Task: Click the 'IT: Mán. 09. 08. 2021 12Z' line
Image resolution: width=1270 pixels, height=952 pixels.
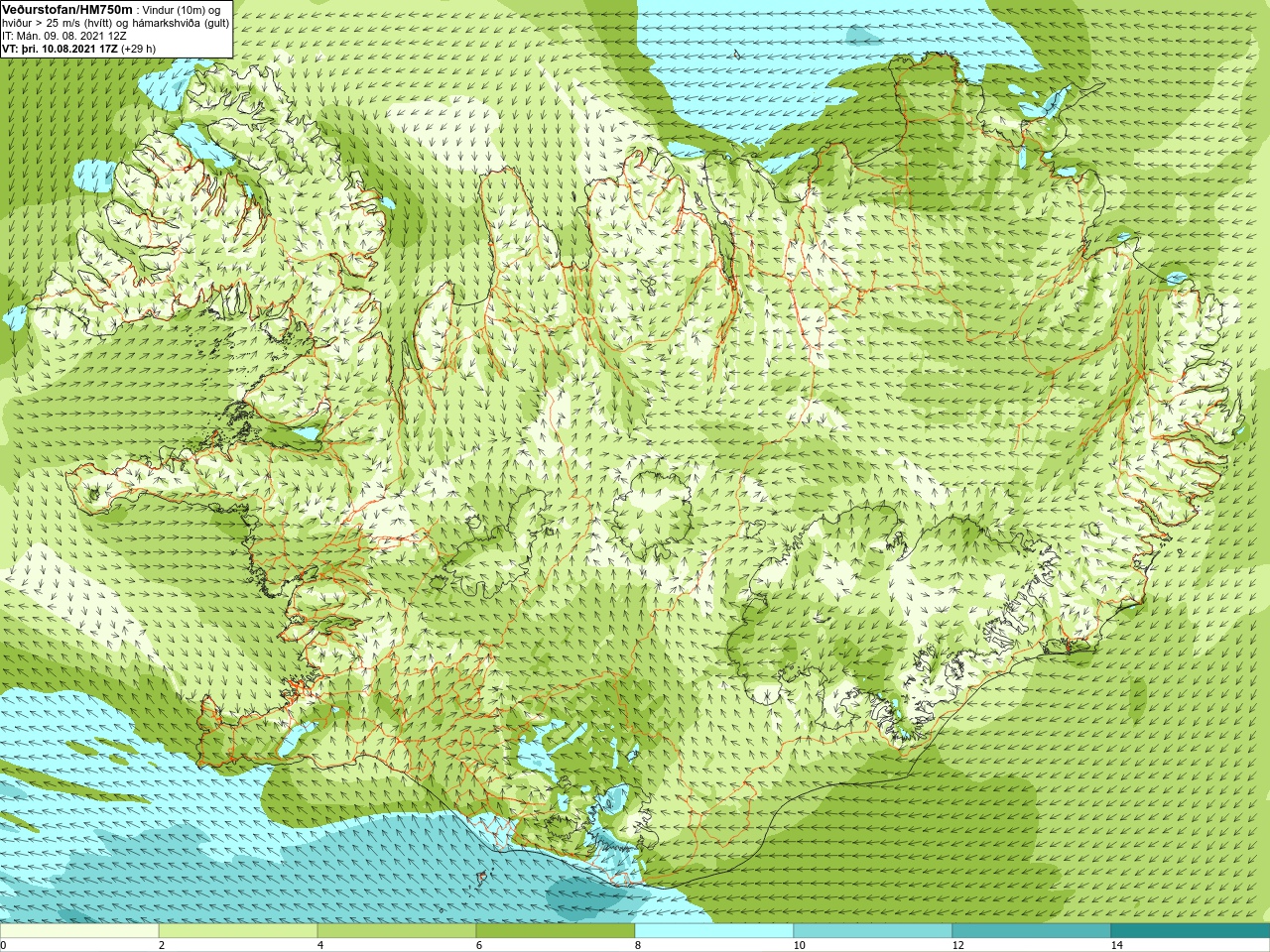Action: tap(64, 35)
